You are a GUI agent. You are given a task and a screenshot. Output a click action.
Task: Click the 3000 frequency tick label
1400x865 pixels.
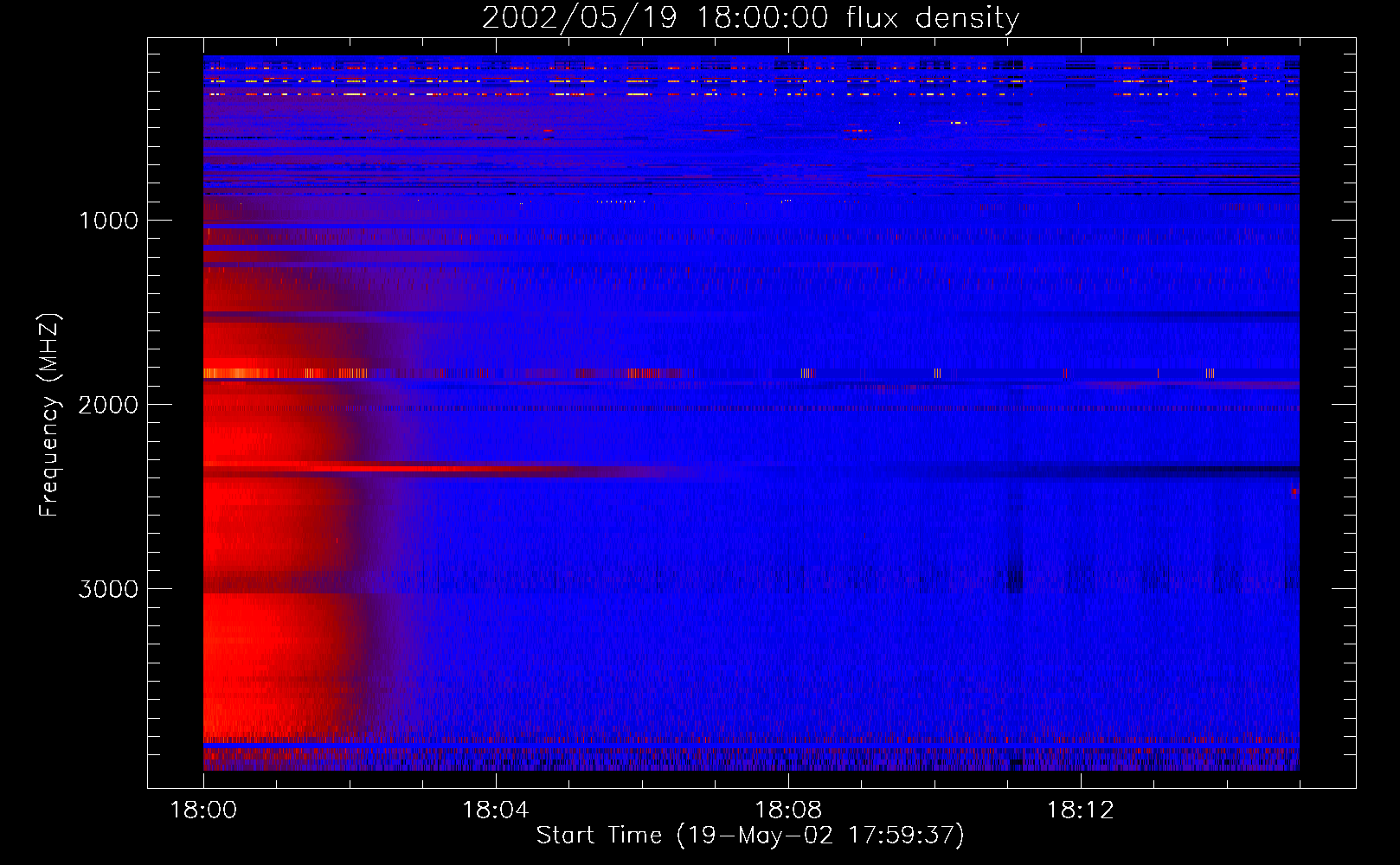(x=108, y=589)
